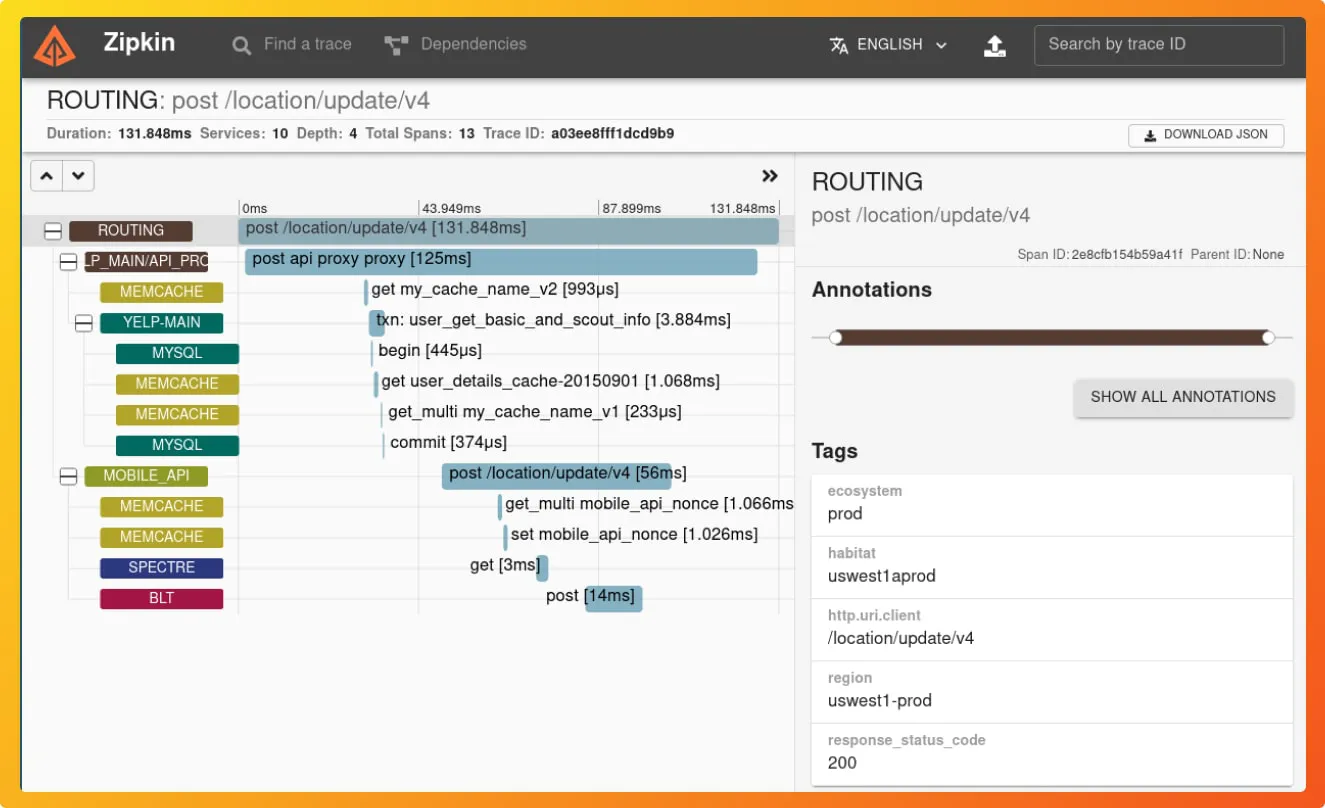The width and height of the screenshot is (1325, 808).
Task: Click Show All Annotations button
Action: tap(1182, 397)
